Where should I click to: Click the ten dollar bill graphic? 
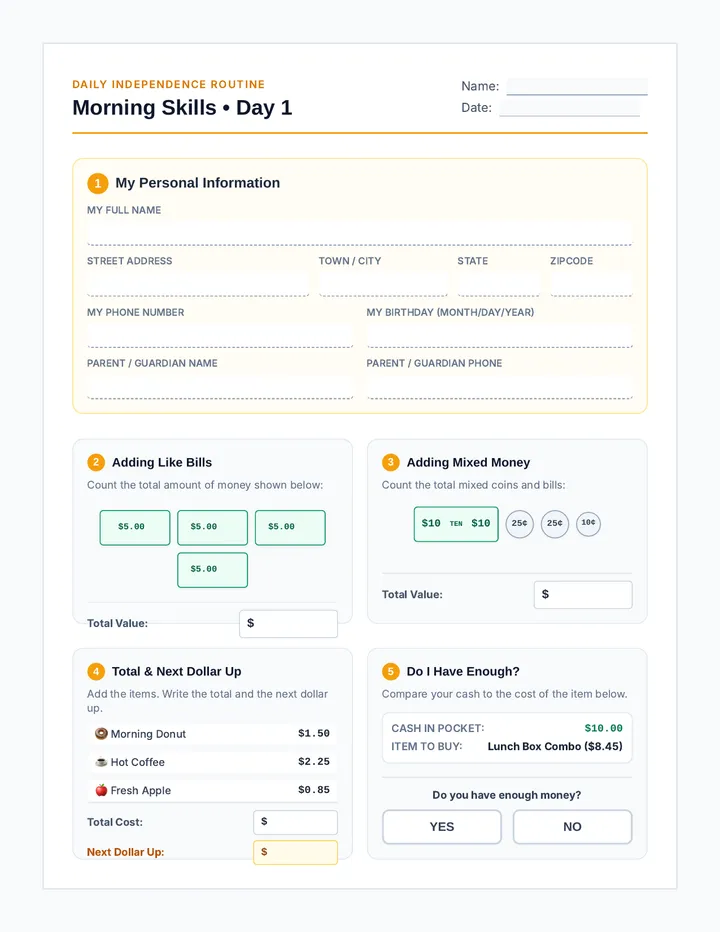pyautogui.click(x=456, y=524)
